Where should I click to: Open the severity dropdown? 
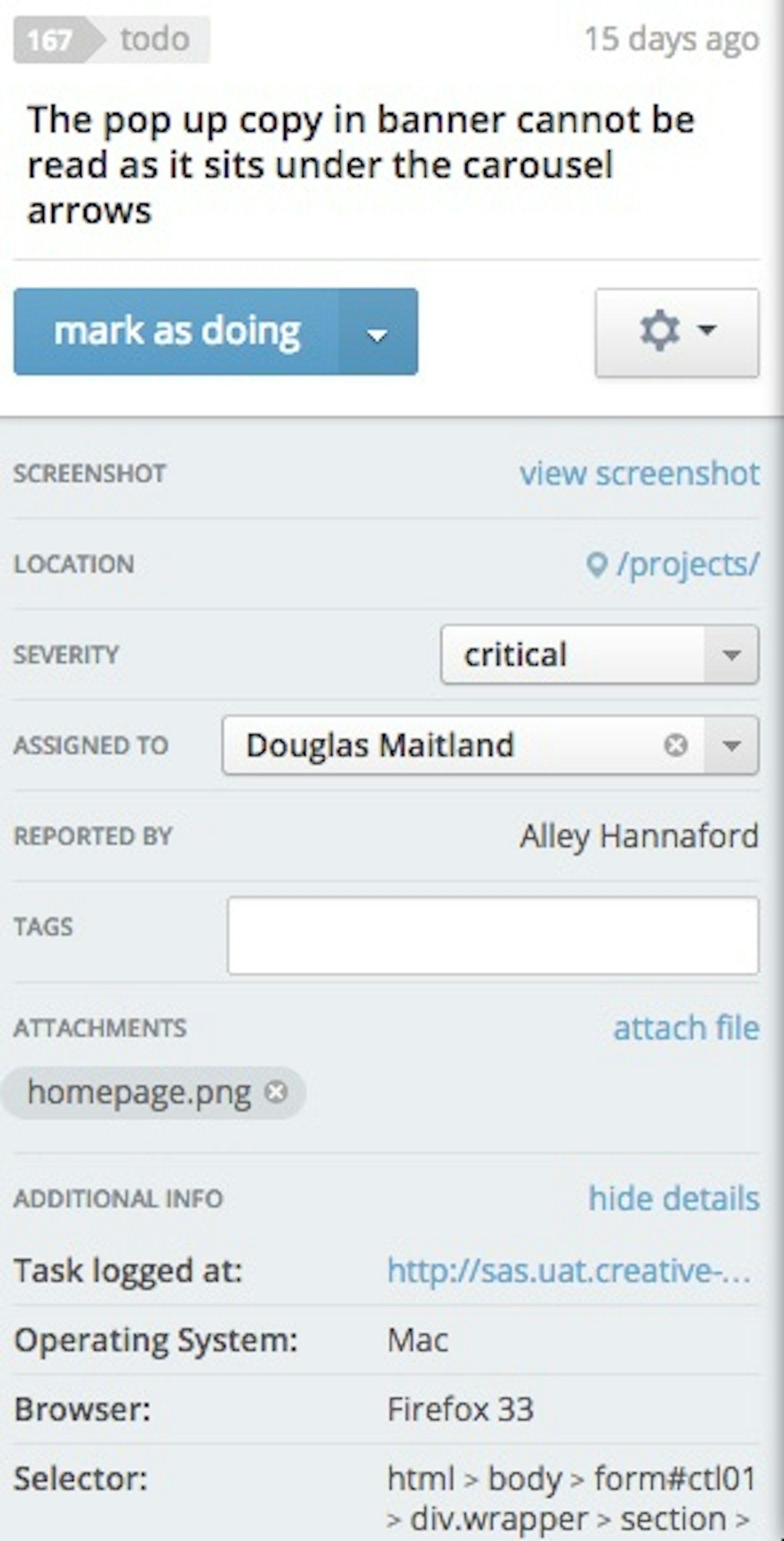731,654
